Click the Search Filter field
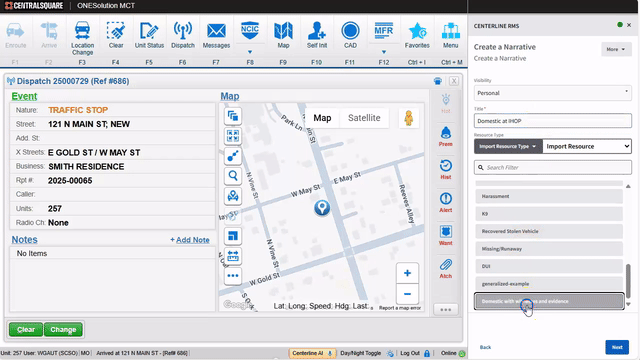Screen dimensions: 640x360 553,167
